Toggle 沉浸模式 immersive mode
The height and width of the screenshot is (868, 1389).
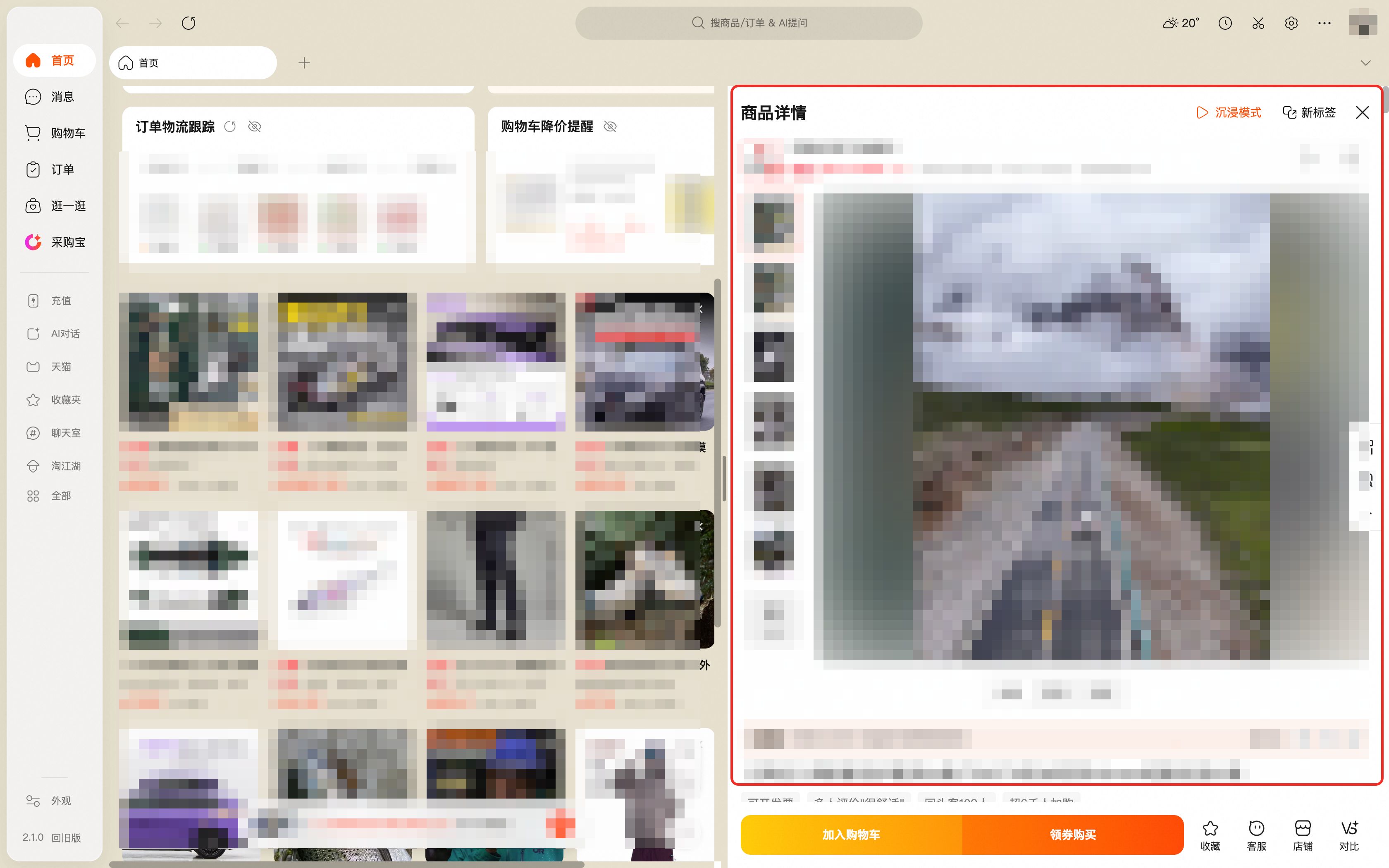click(1228, 112)
